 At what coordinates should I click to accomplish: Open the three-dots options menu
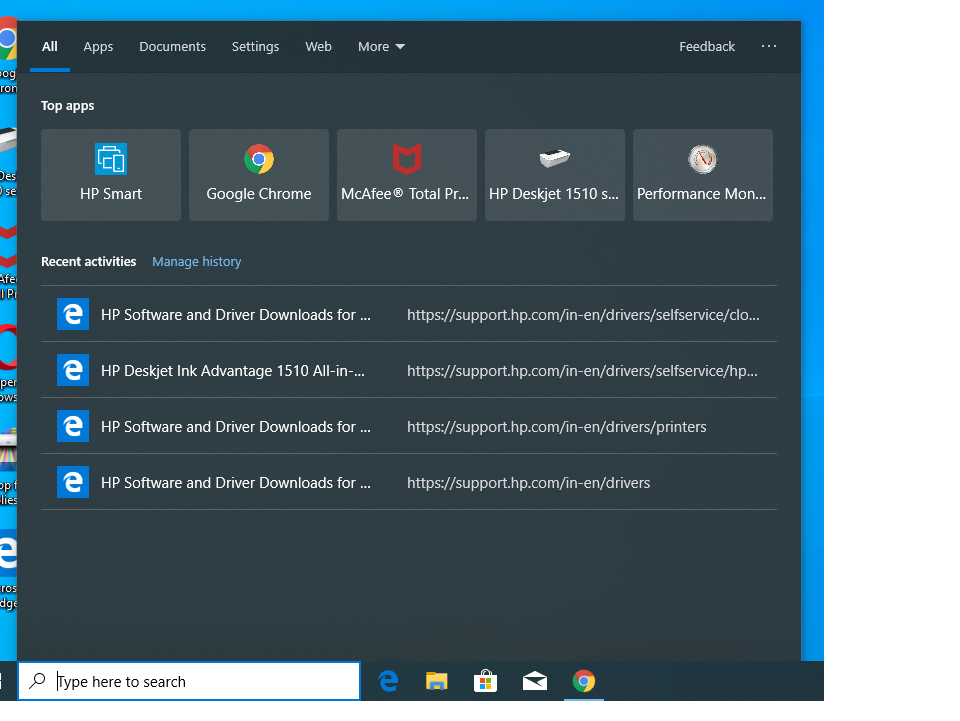point(769,47)
